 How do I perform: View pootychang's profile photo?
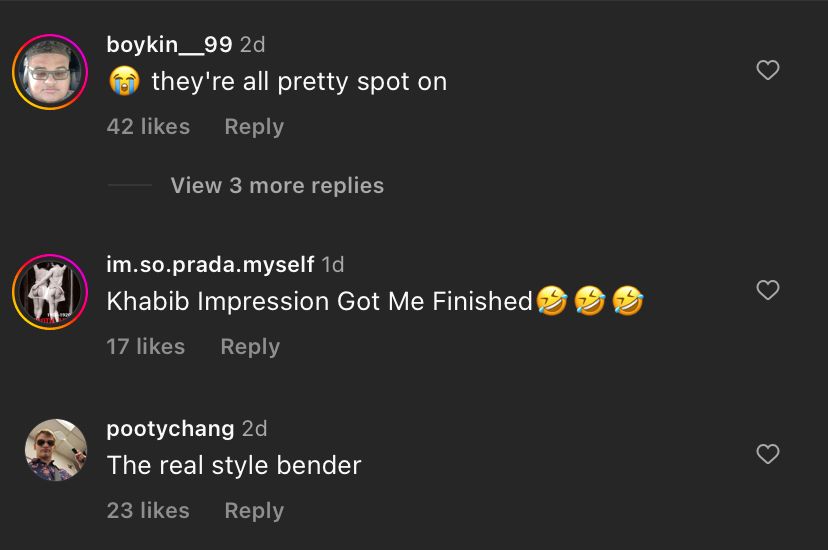pyautogui.click(x=56, y=450)
